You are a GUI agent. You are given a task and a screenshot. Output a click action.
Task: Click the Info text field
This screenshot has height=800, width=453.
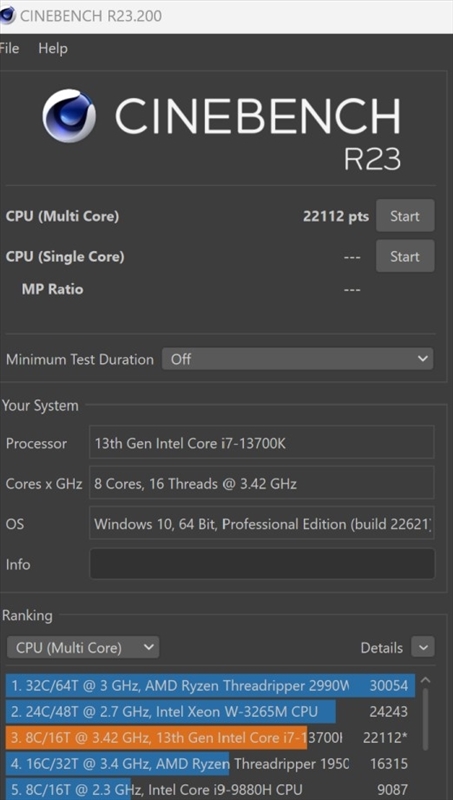(x=262, y=564)
